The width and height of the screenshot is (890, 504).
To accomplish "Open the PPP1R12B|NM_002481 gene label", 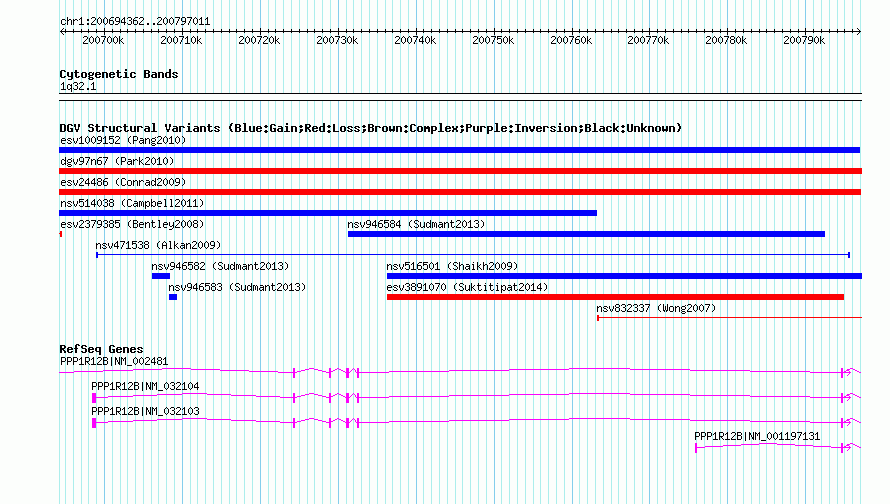I will tap(114, 362).
